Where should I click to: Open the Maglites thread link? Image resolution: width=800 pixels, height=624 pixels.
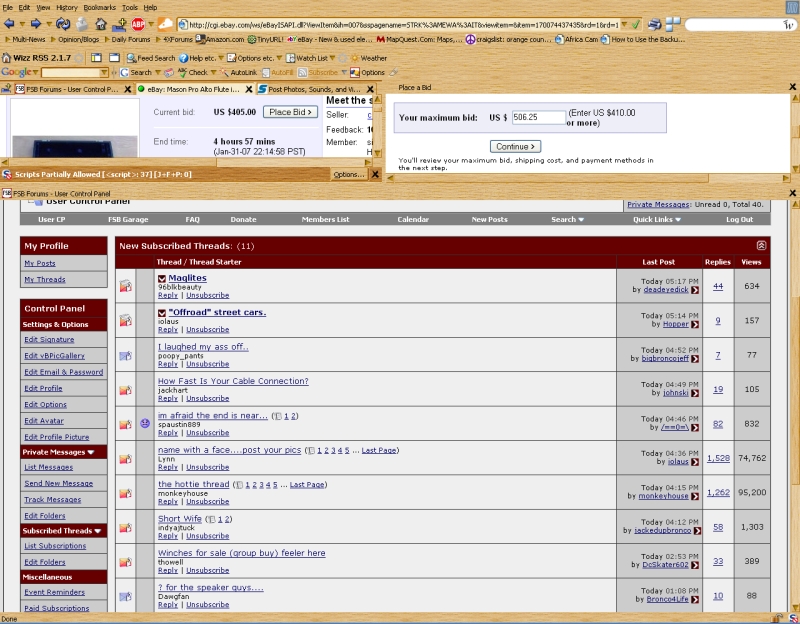(187, 278)
